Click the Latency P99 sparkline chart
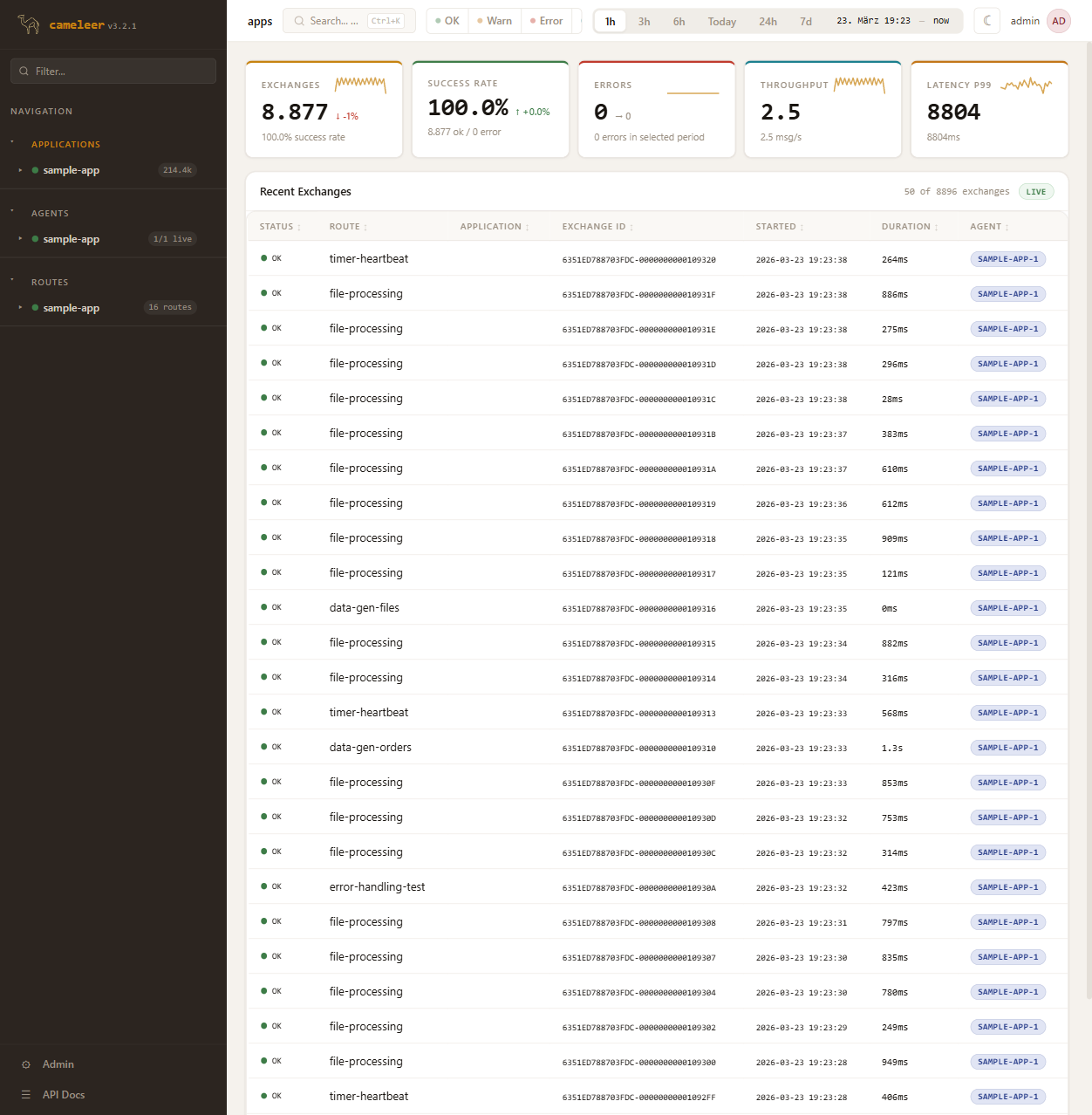 coord(1026,85)
